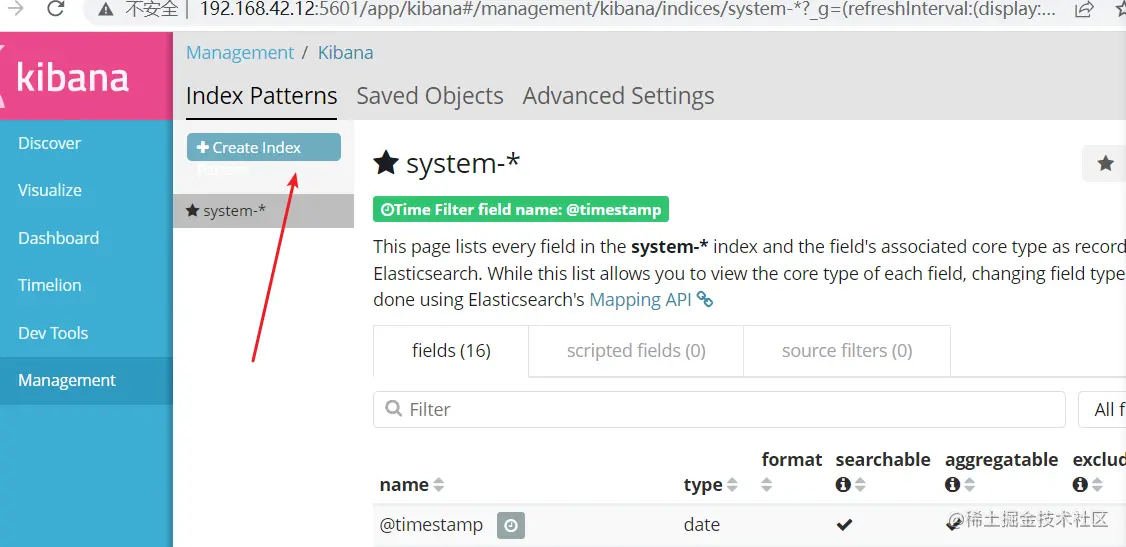Reload the page with the browser refresh icon
Viewport: 1126px width, 547px height.
(x=56, y=9)
